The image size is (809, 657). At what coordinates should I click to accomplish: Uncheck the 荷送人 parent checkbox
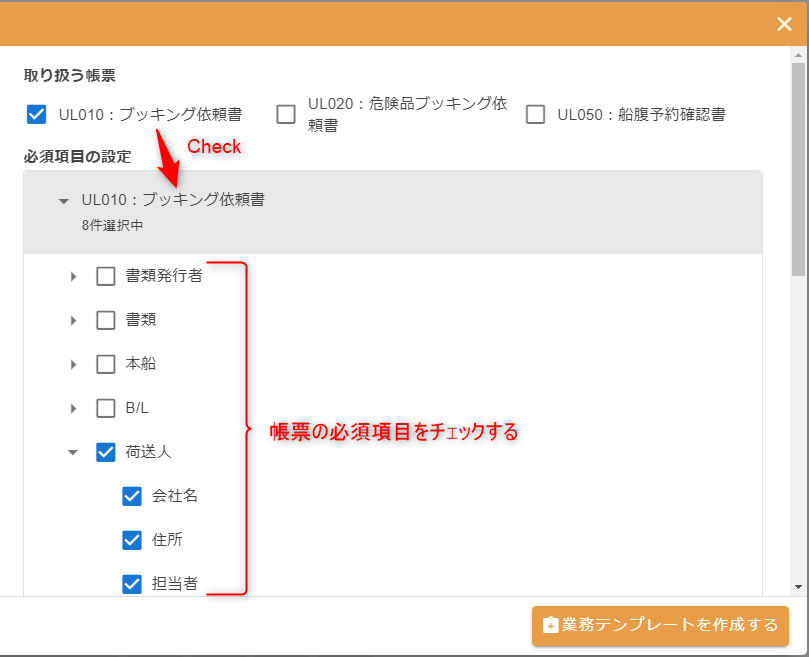tap(106, 452)
